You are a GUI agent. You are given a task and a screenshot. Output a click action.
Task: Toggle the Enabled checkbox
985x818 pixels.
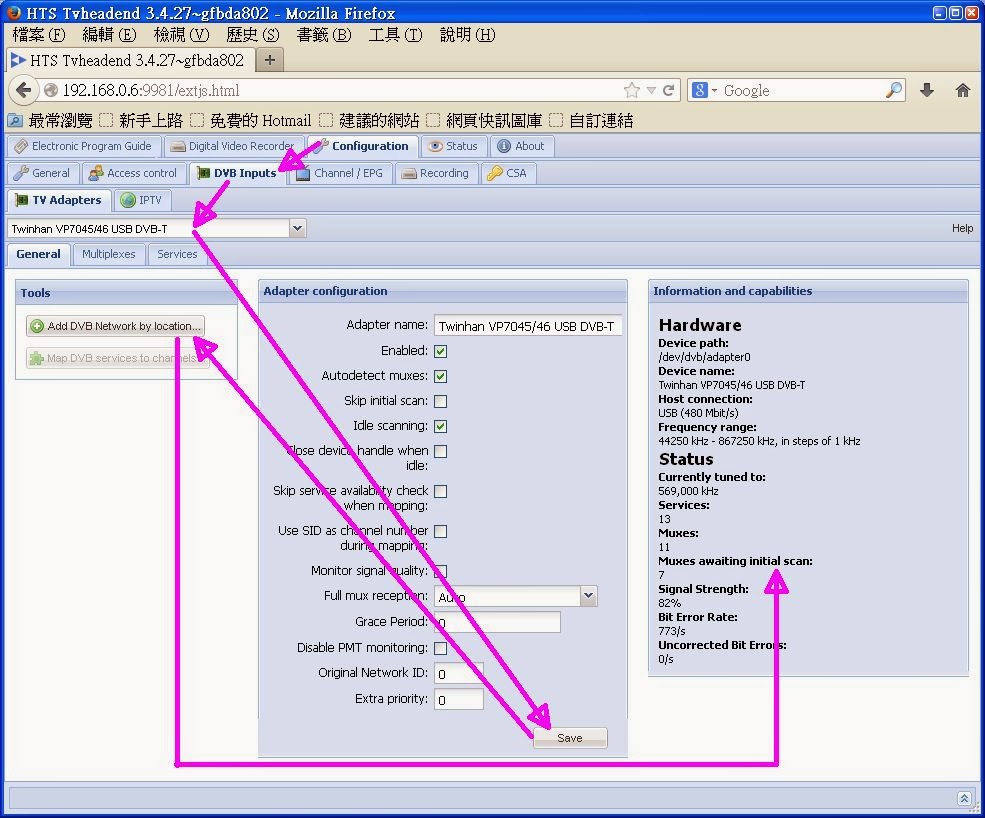click(x=440, y=351)
